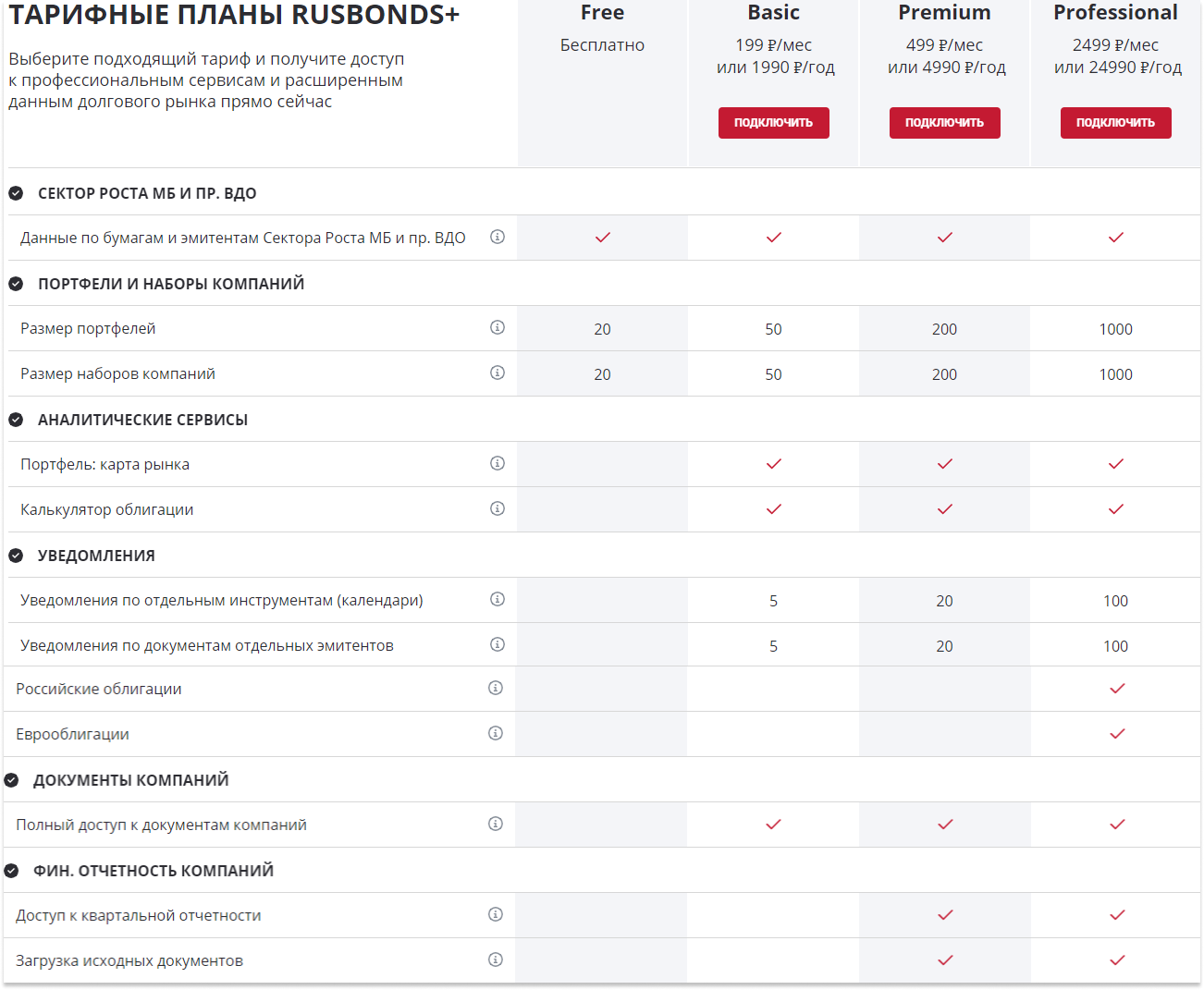
Task: Click the 199 ₽/мес Basic price
Action: coord(774,45)
